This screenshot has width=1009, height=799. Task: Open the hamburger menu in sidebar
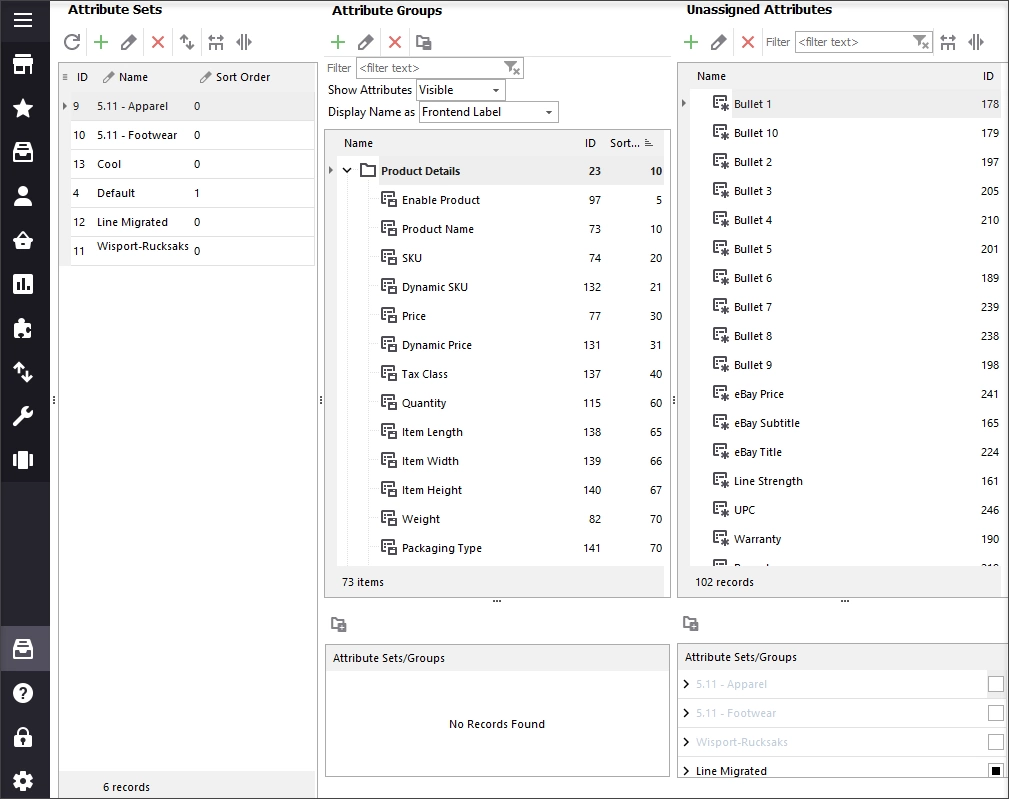23,20
